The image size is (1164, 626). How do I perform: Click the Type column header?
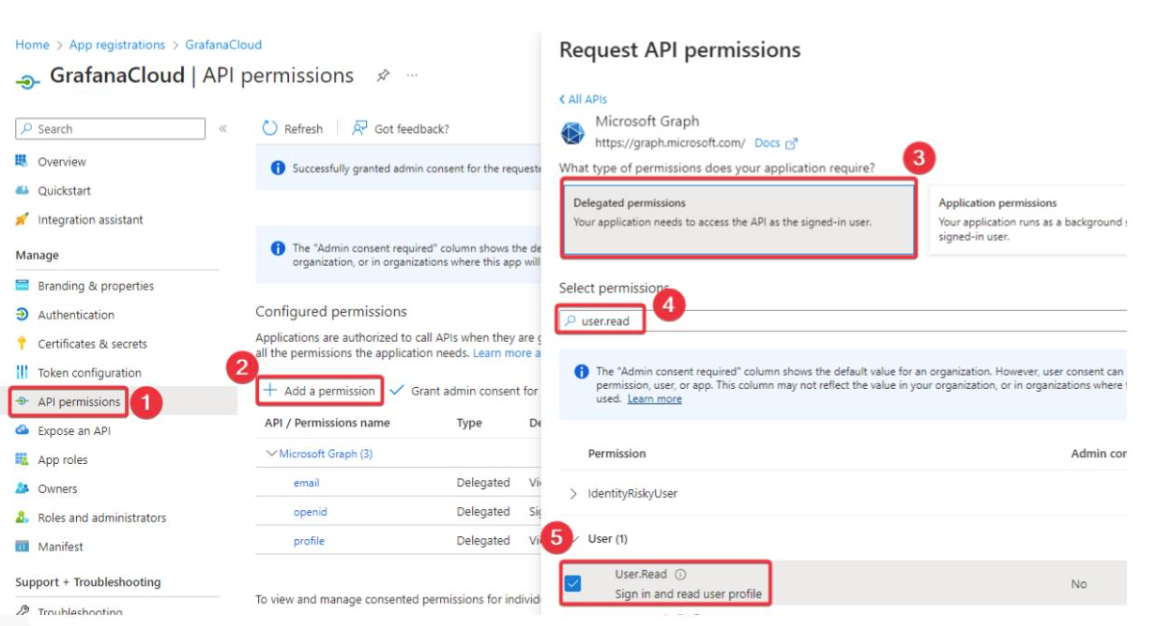[x=469, y=423]
